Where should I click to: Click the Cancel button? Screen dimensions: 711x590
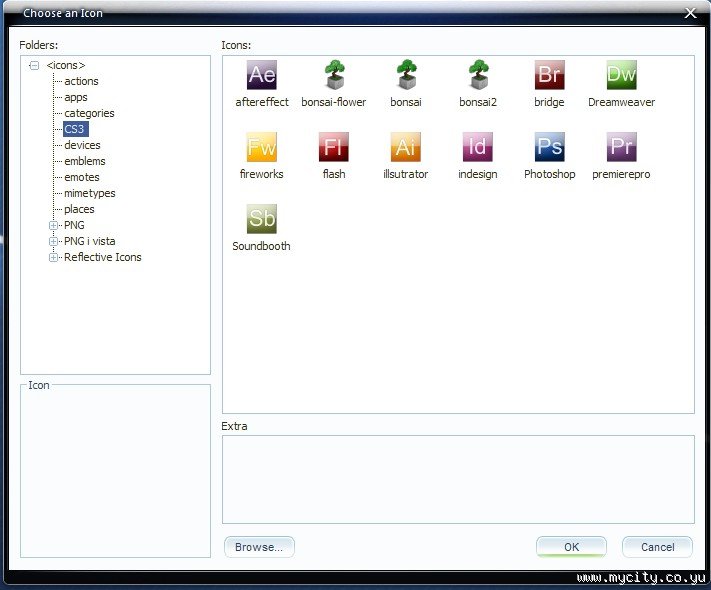(x=657, y=547)
